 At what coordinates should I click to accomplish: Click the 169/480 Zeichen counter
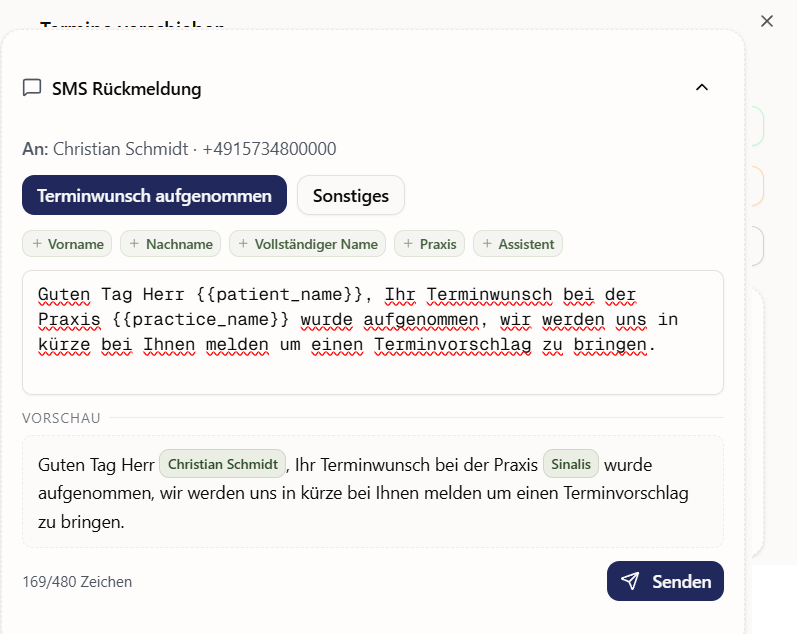click(77, 582)
